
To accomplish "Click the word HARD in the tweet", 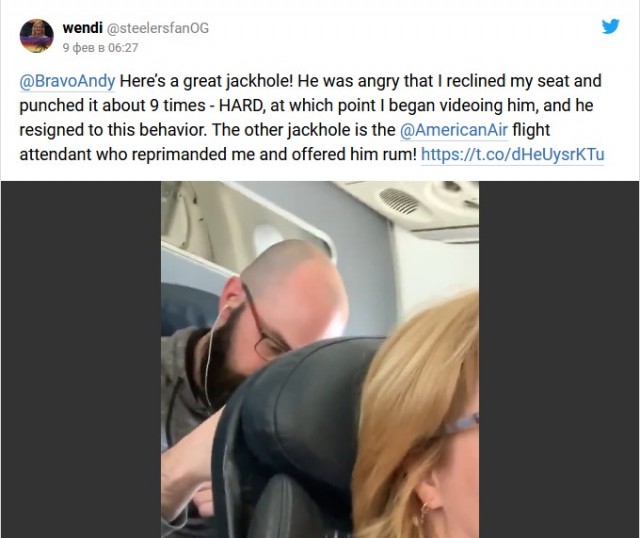I will [x=241, y=105].
